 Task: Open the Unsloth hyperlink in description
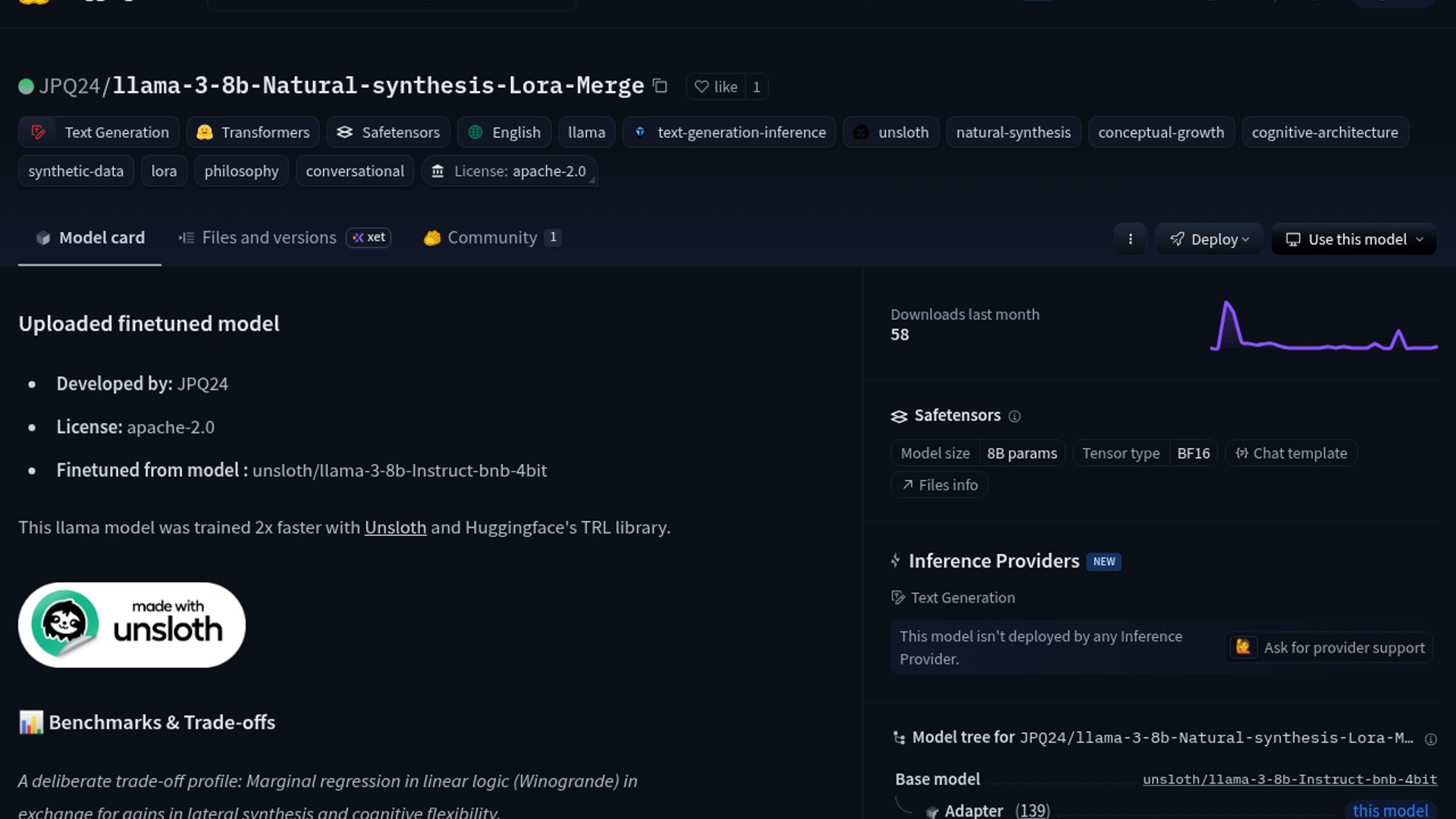coord(395,527)
